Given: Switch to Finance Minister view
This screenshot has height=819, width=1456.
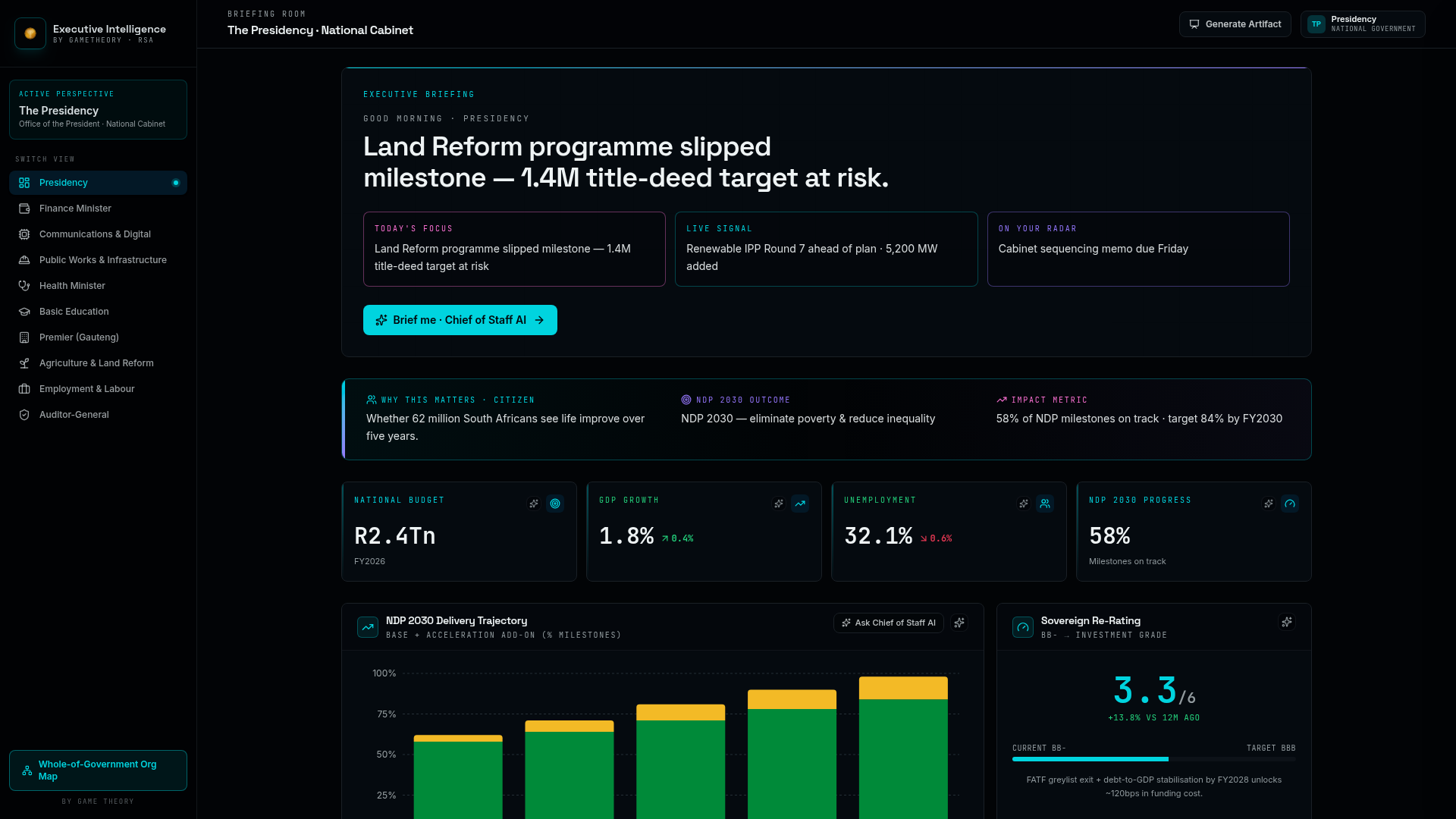Looking at the screenshot, I should (x=98, y=209).
